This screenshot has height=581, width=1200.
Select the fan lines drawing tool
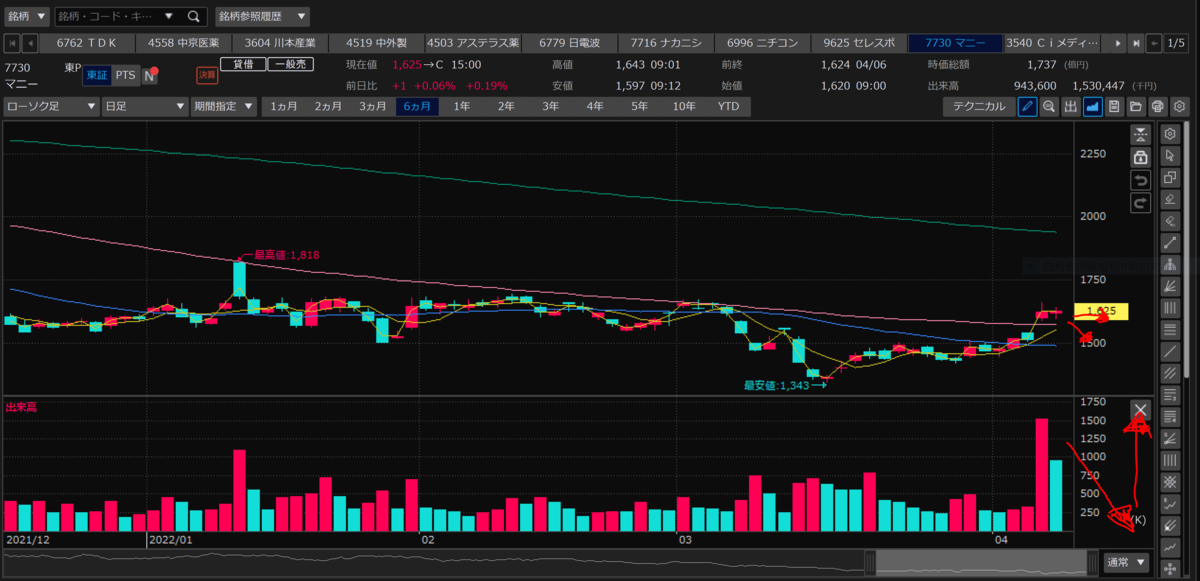point(1170,286)
